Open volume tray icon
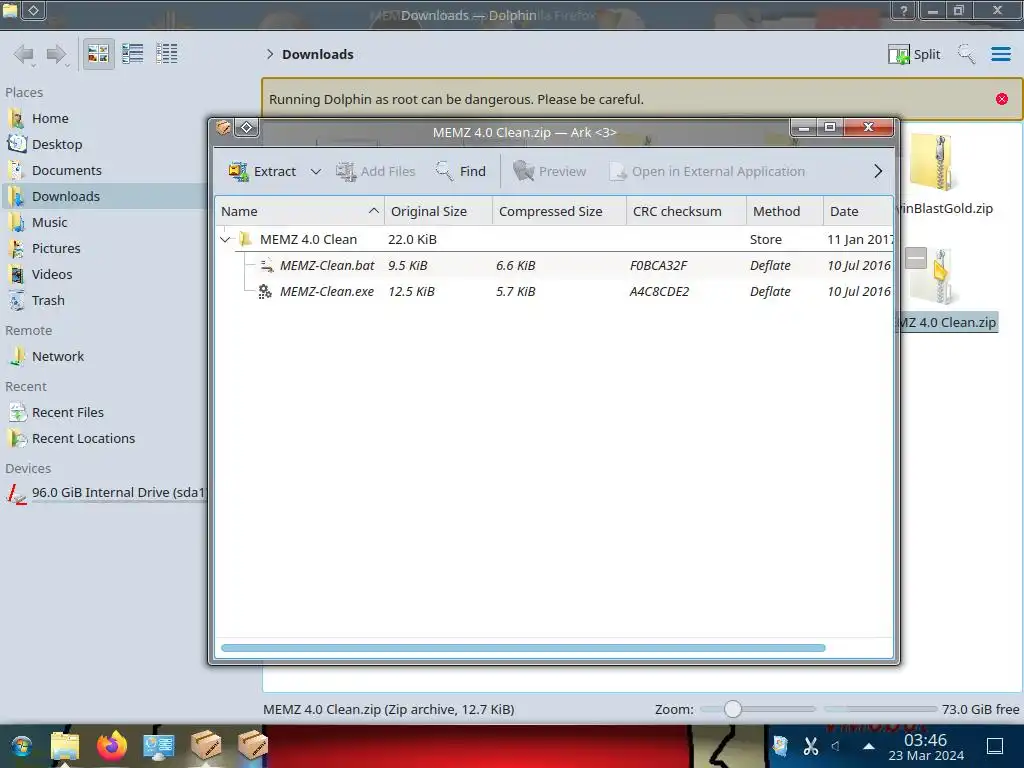This screenshot has height=768, width=1024. pos(835,746)
